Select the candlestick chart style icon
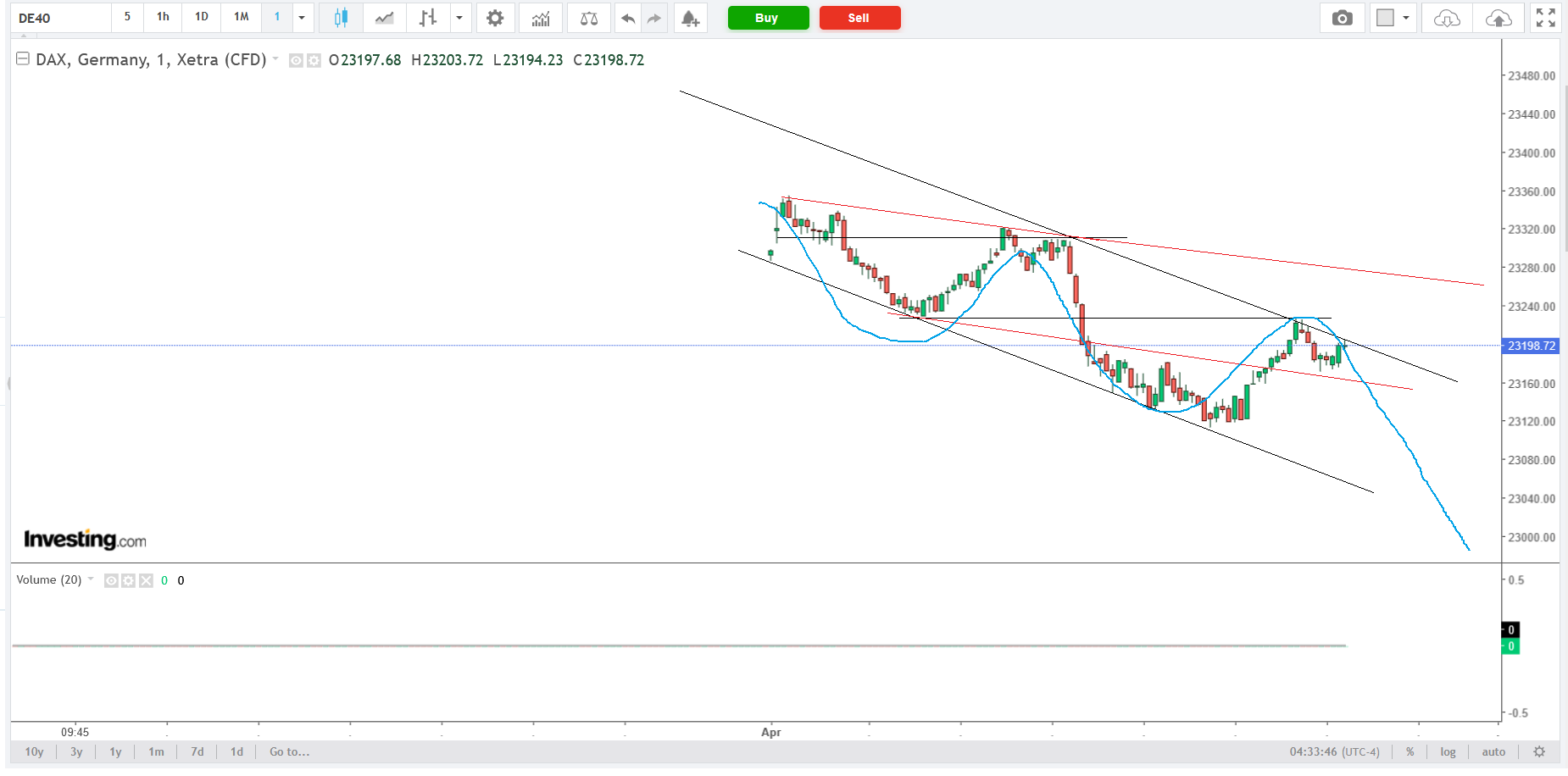The height and width of the screenshot is (776, 1568). [x=341, y=18]
